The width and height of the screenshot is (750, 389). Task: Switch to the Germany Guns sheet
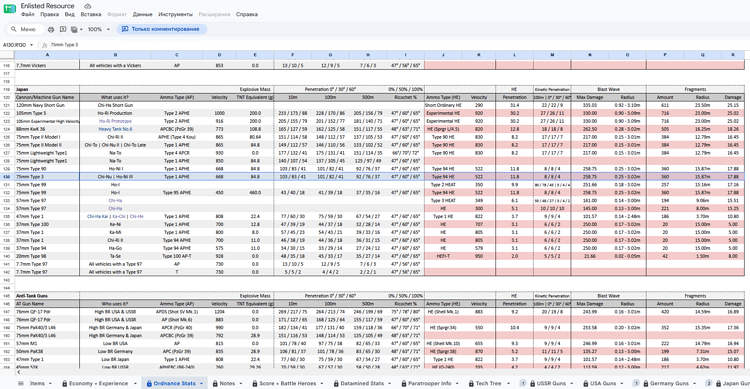click(x=669, y=383)
